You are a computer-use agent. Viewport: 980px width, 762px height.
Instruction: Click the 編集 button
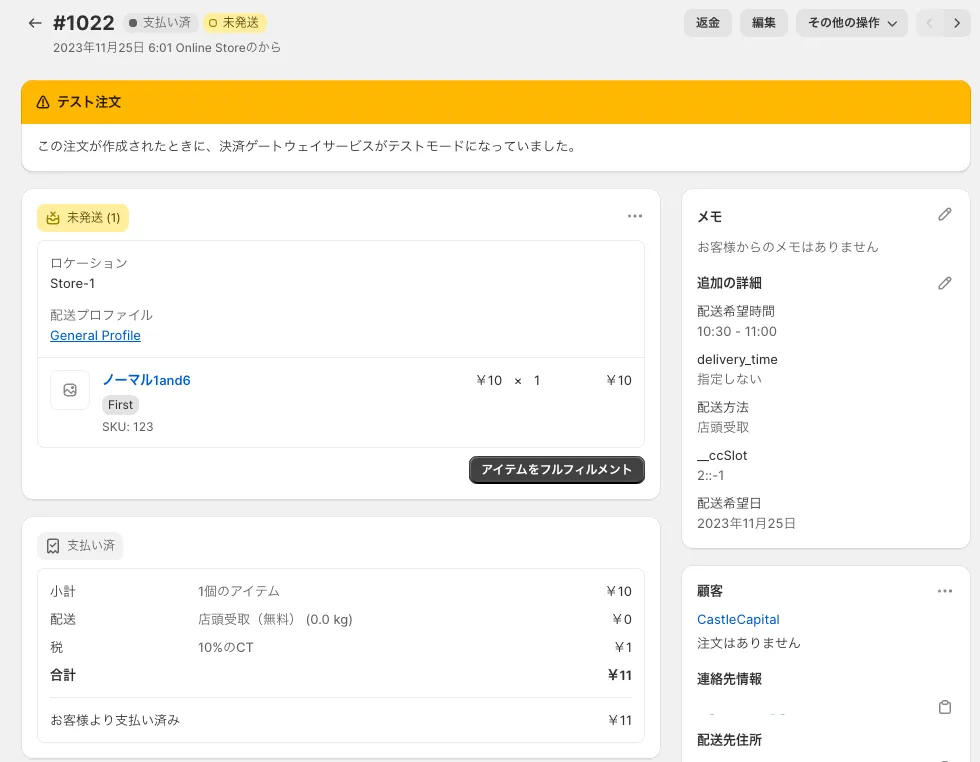(763, 22)
